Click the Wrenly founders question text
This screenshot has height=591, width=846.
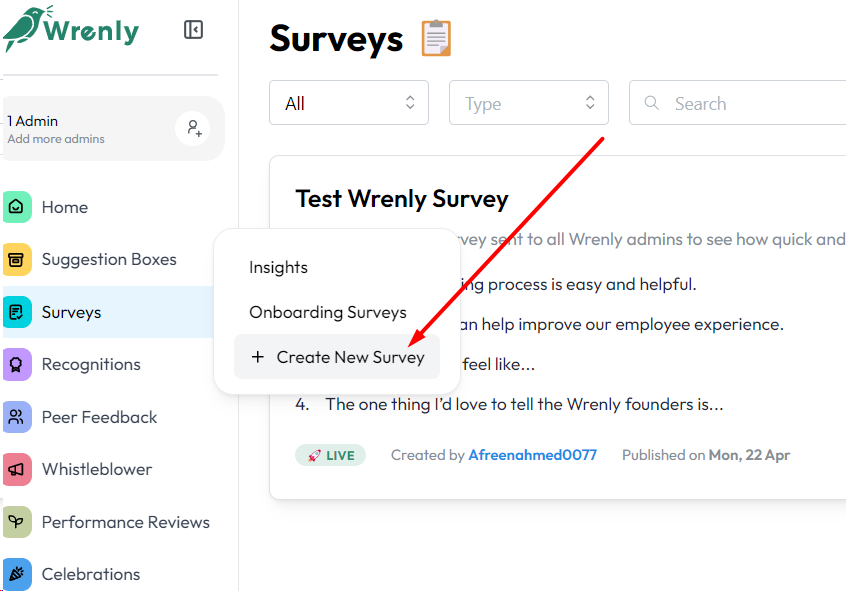coord(524,404)
